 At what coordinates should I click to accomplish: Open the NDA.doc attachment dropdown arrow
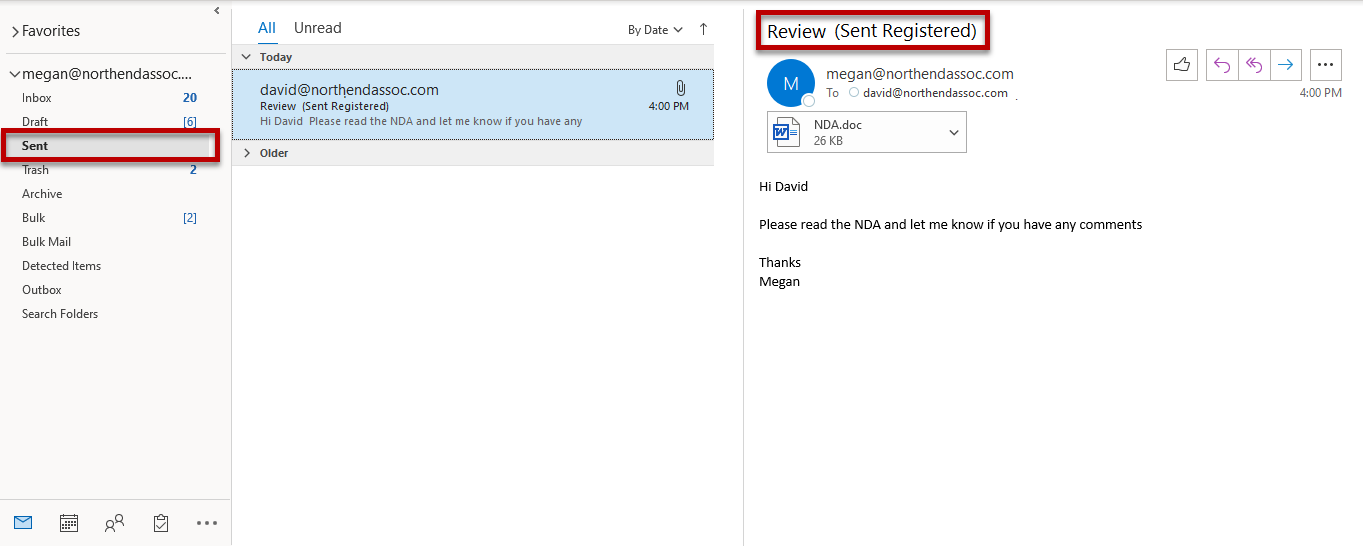point(953,132)
